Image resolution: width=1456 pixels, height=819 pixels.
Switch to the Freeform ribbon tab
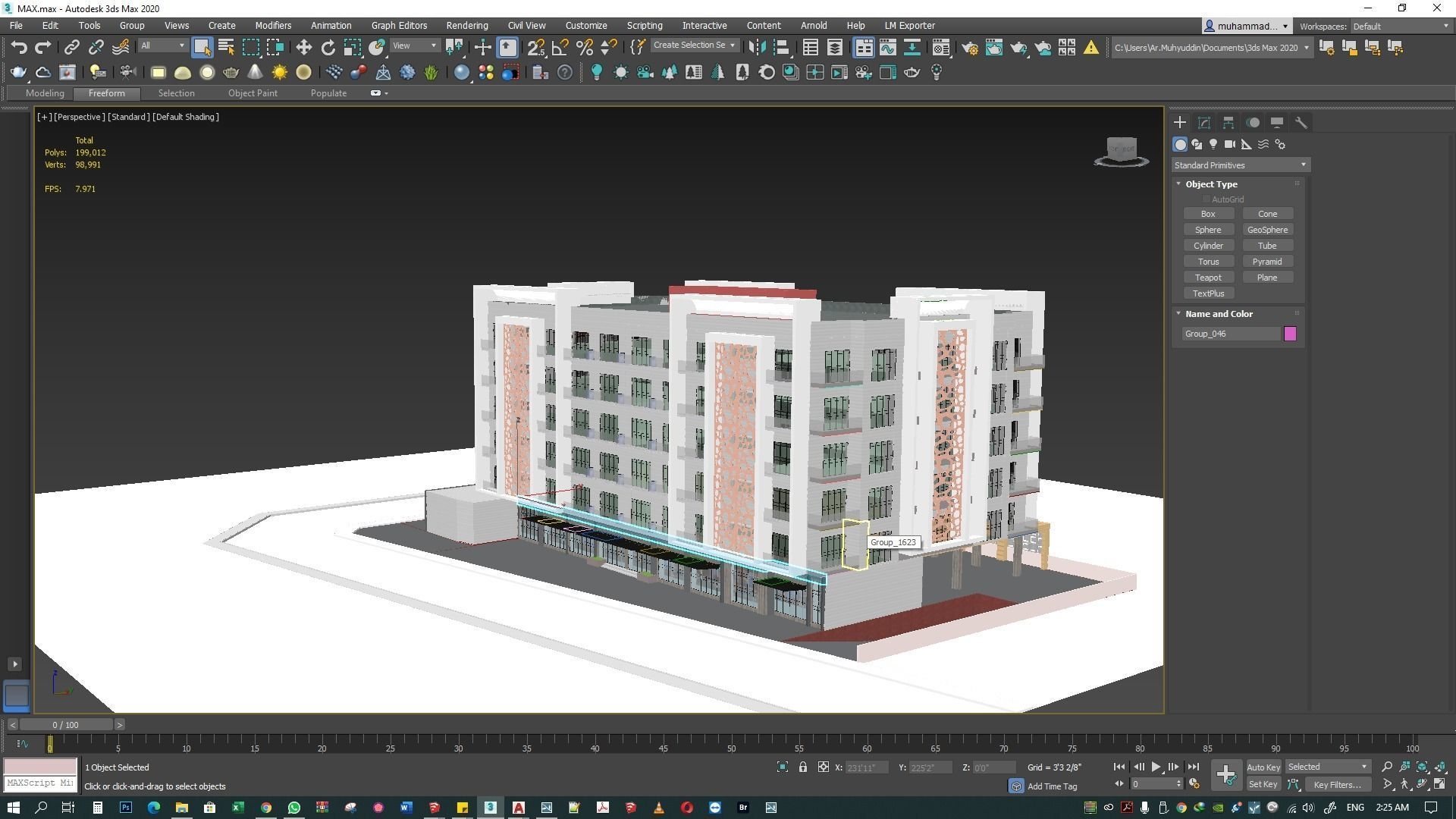tap(107, 93)
